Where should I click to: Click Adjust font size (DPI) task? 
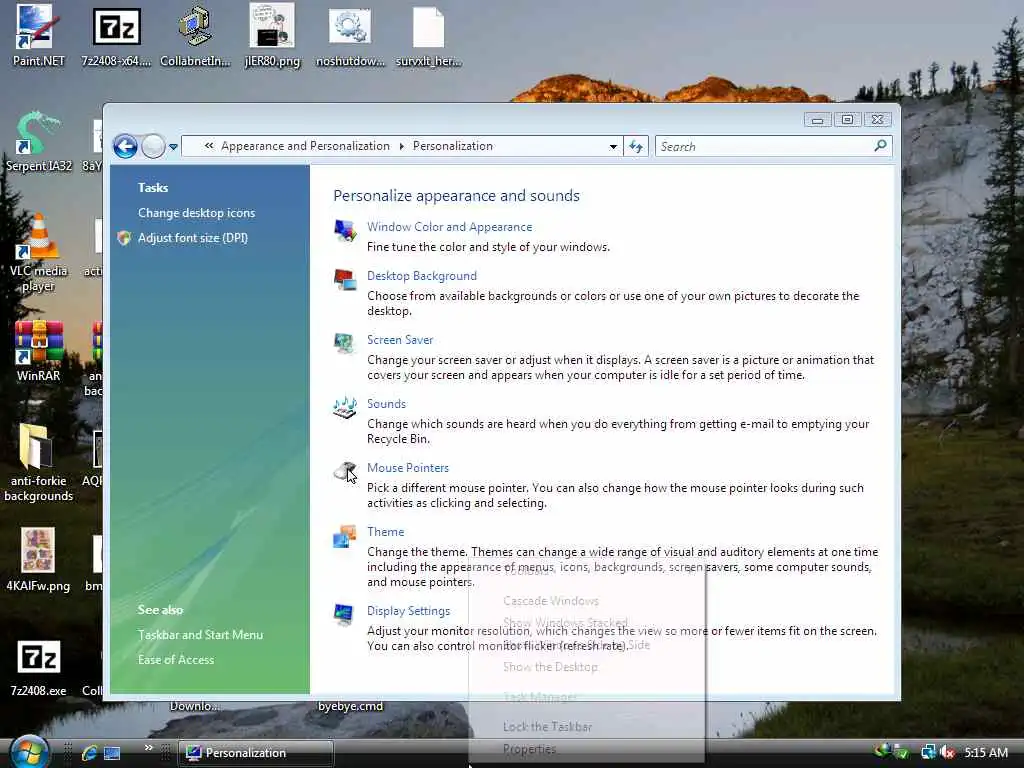pyautogui.click(x=193, y=238)
